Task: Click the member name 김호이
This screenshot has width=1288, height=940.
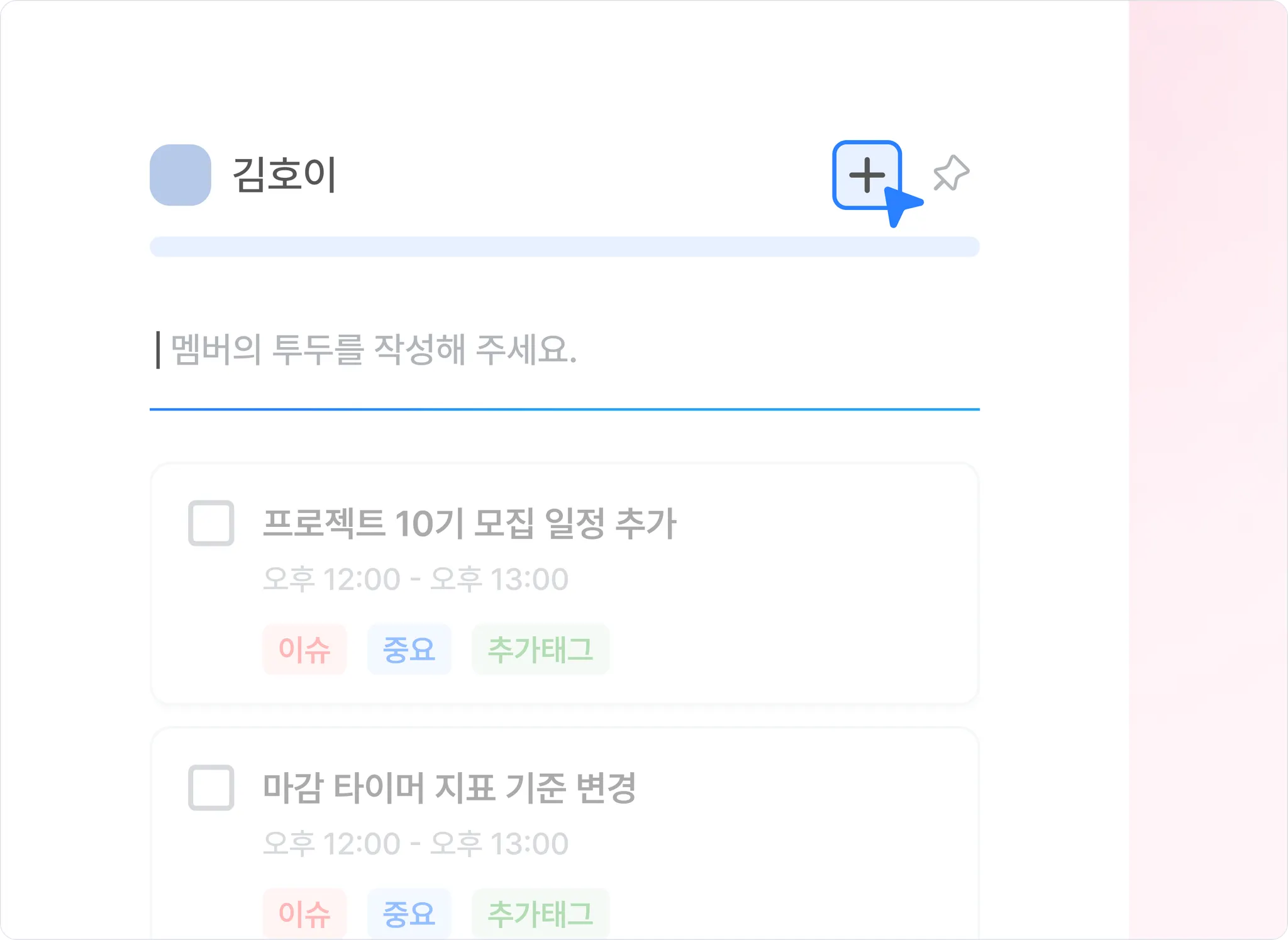Action: click(284, 175)
